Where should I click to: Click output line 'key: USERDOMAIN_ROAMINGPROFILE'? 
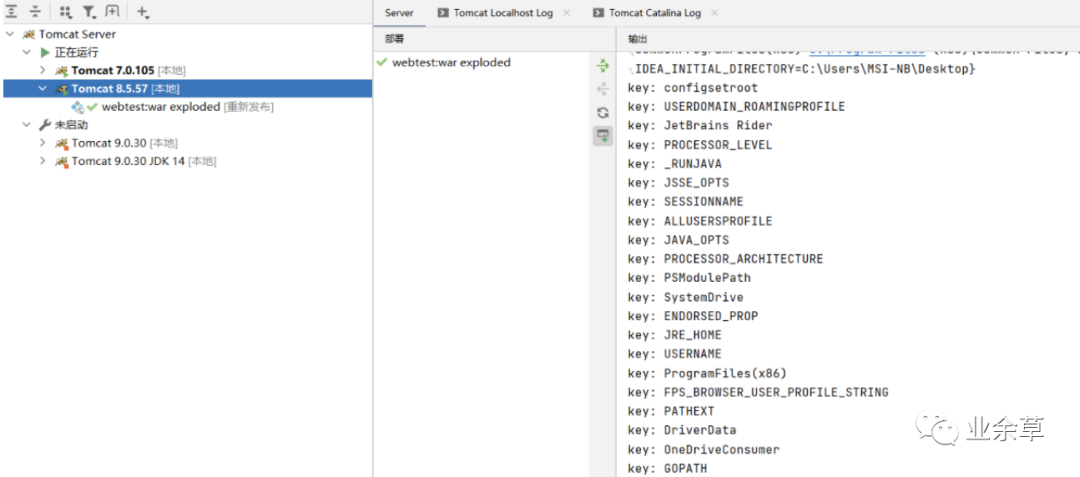(x=736, y=107)
